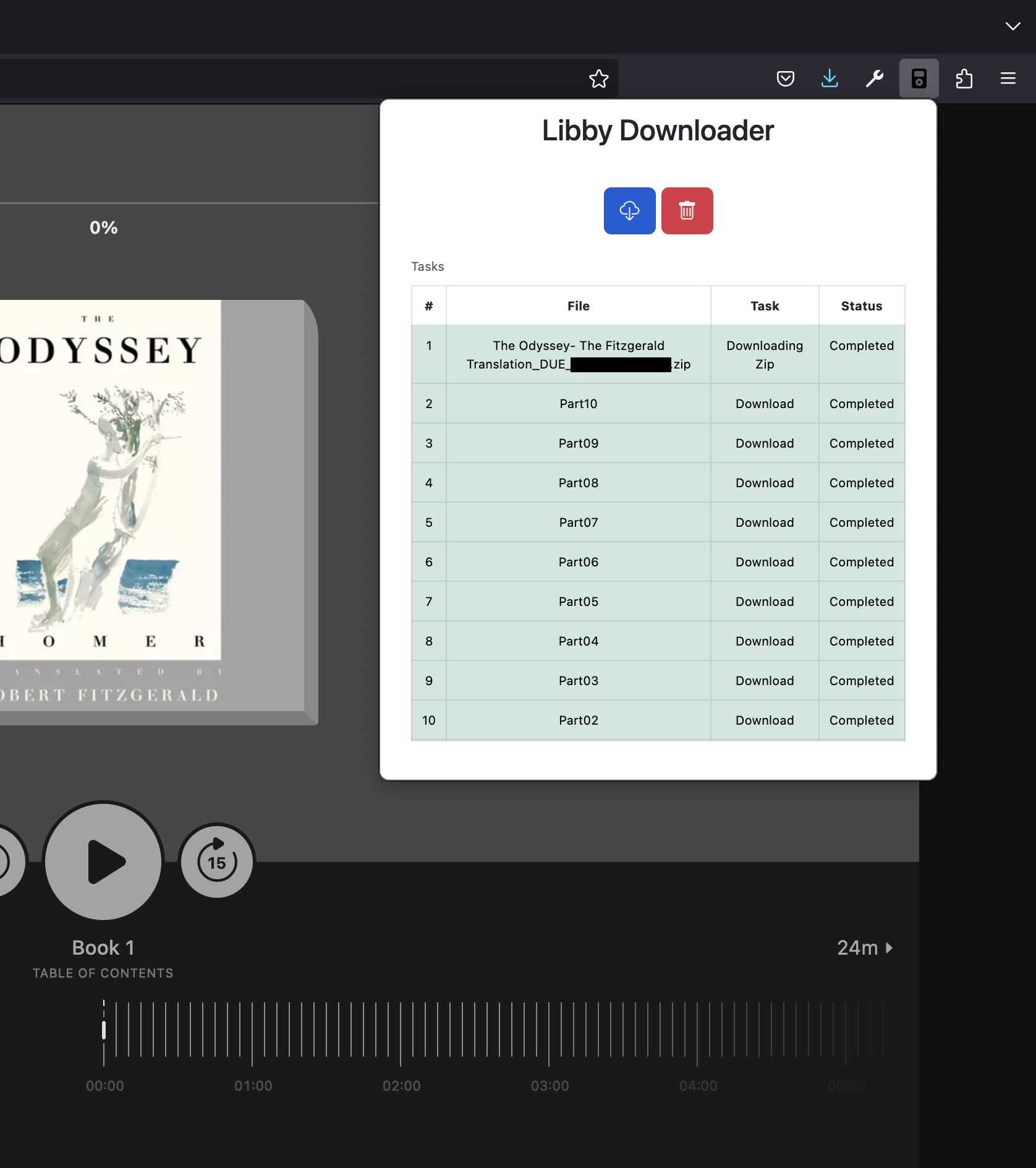Screen dimensions: 1036x1168
Task: Click the Downloading Zip task cell
Action: (x=765, y=354)
